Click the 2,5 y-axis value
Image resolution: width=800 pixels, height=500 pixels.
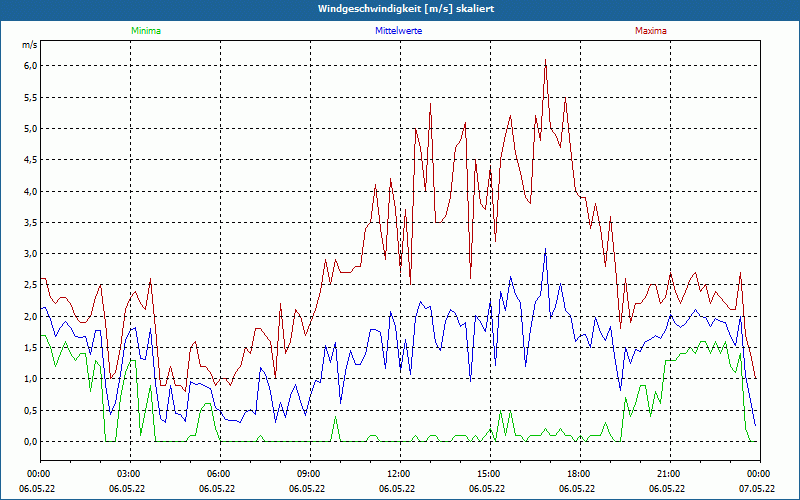point(31,285)
